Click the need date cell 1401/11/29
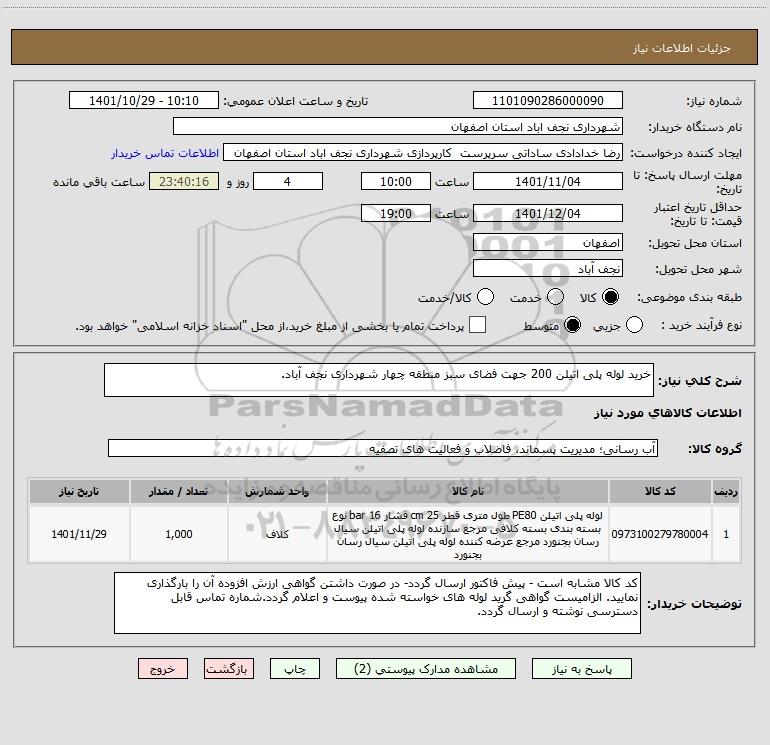The width and height of the screenshot is (770, 745). (x=79, y=534)
